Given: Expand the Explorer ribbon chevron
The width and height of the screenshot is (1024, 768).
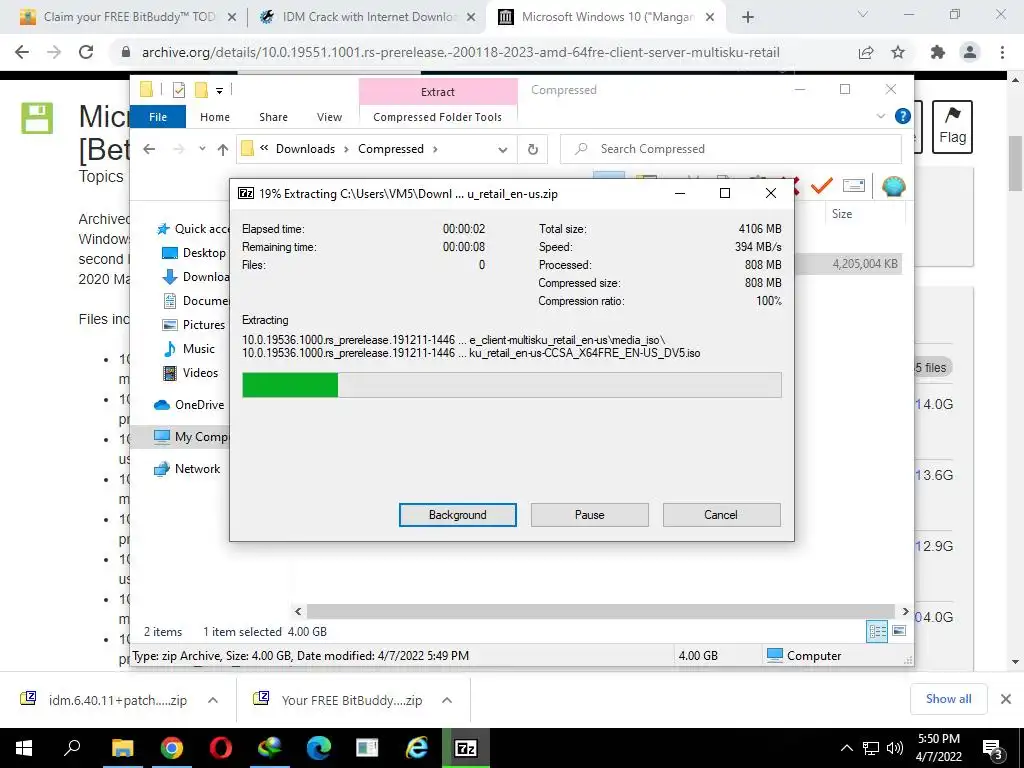Looking at the screenshot, I should click(x=880, y=116).
